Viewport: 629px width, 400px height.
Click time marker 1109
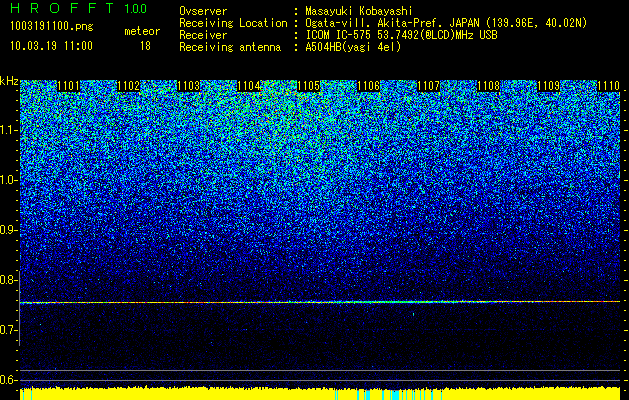click(x=548, y=86)
